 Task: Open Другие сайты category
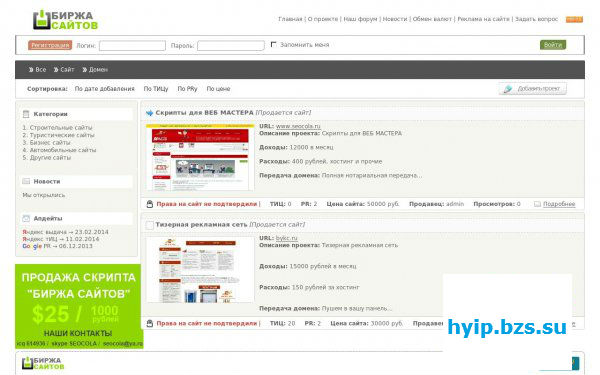coord(50,157)
